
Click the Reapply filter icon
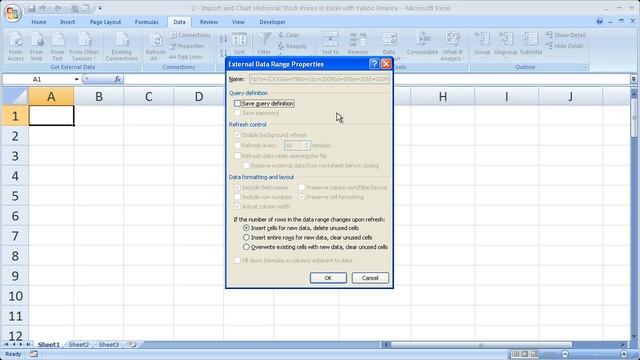click(281, 46)
